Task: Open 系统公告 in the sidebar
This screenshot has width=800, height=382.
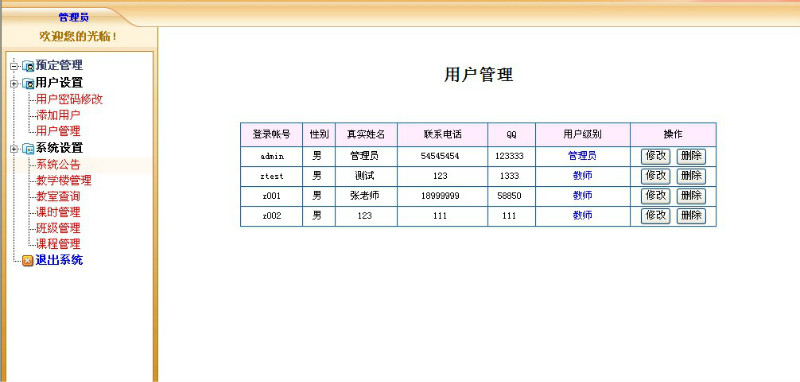Action: [58, 165]
